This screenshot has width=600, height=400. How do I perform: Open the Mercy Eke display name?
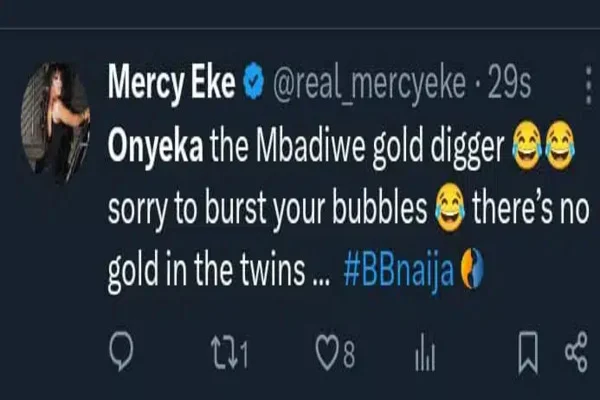(171, 83)
